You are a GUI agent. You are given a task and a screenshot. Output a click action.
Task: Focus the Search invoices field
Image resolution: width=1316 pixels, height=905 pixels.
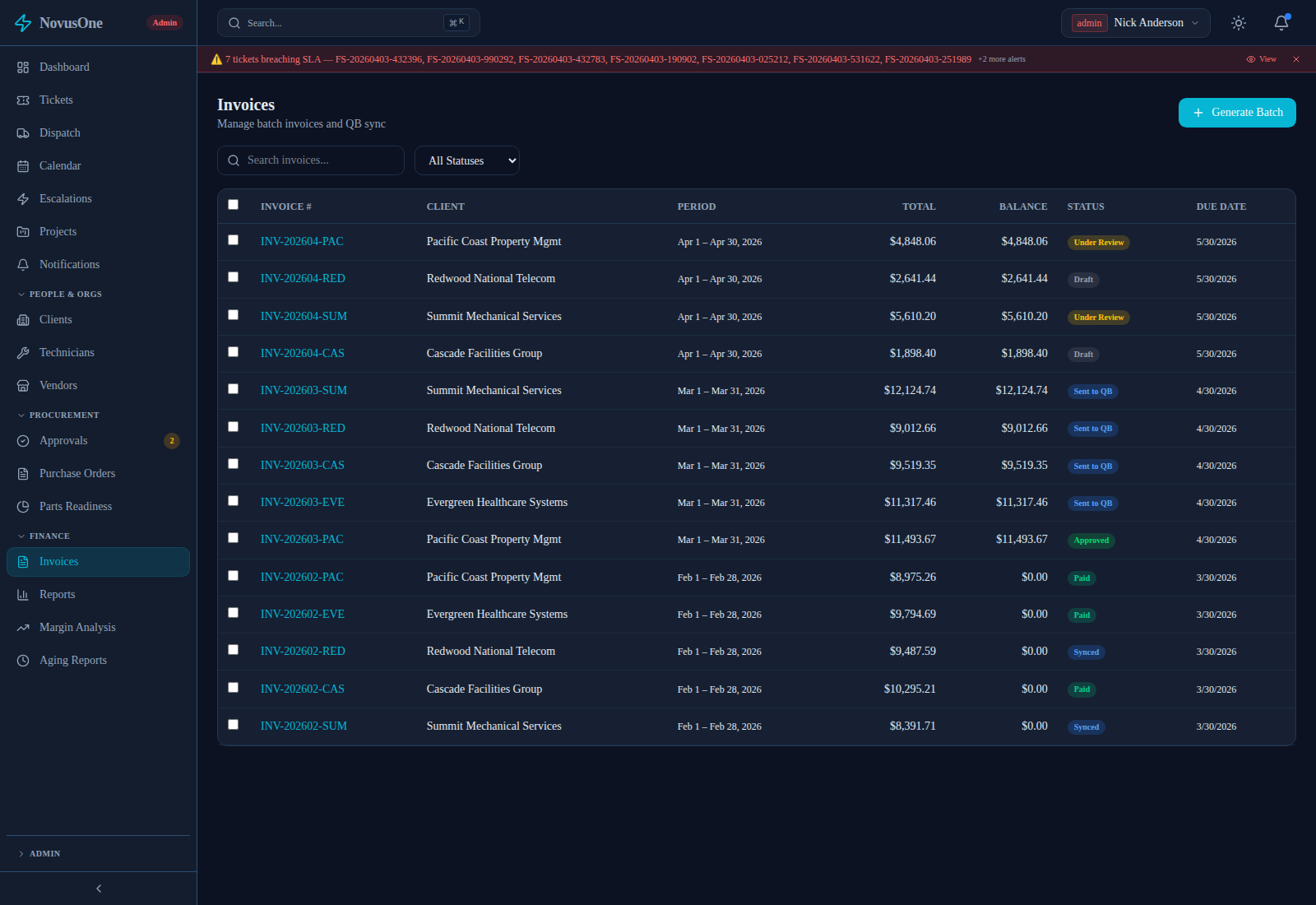click(x=311, y=160)
